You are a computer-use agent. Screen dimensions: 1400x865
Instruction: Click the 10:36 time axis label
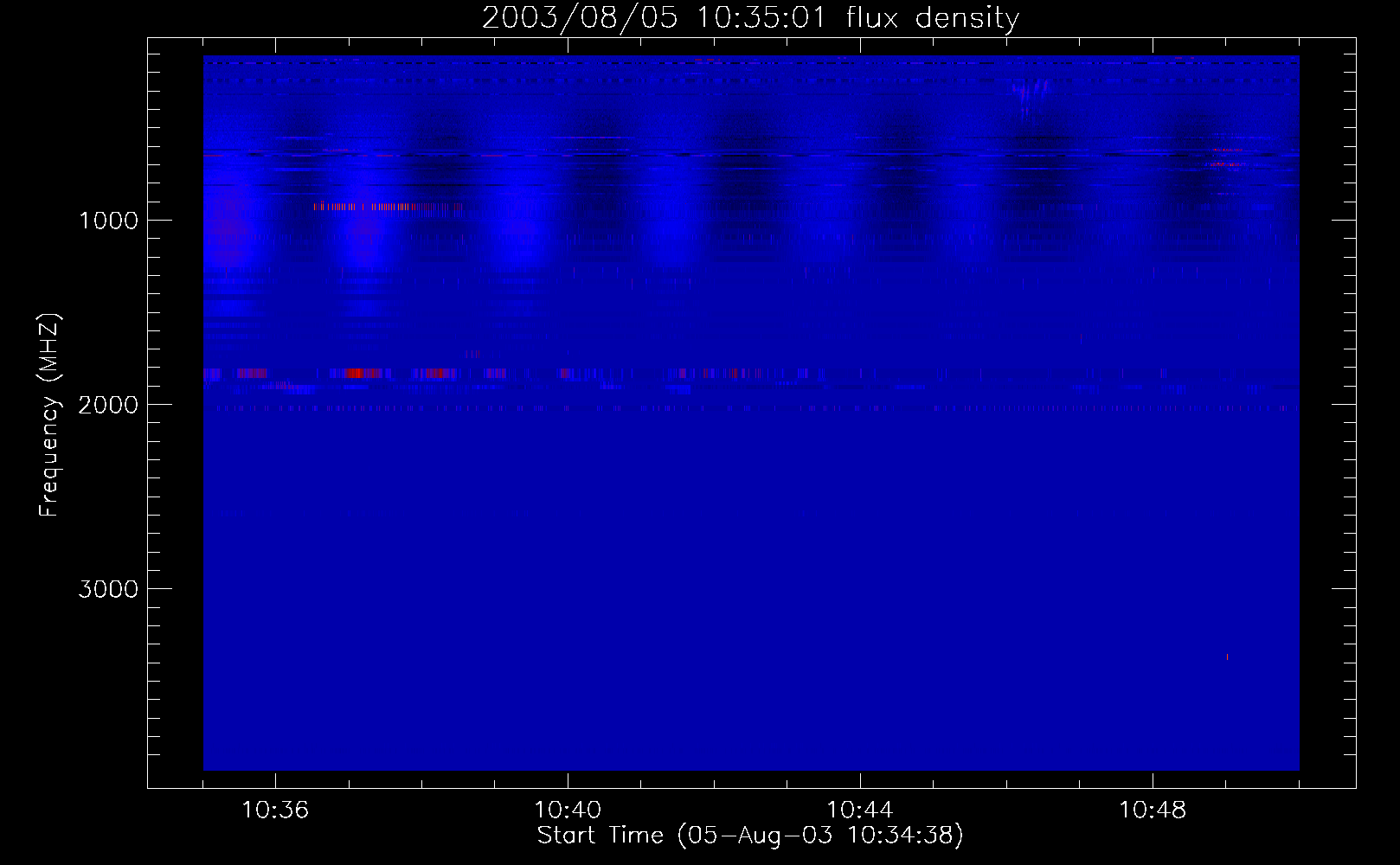275,811
